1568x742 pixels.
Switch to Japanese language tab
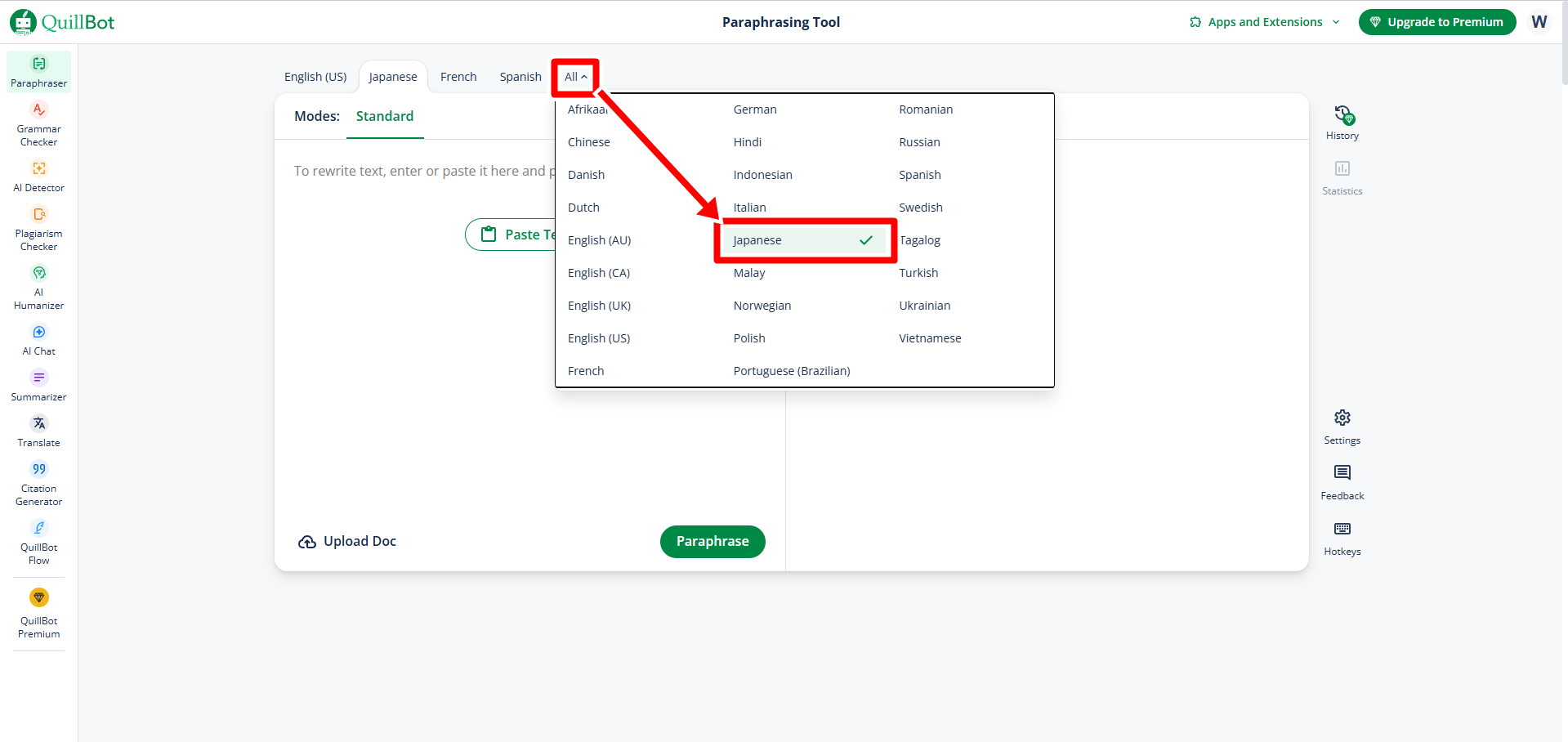393,77
